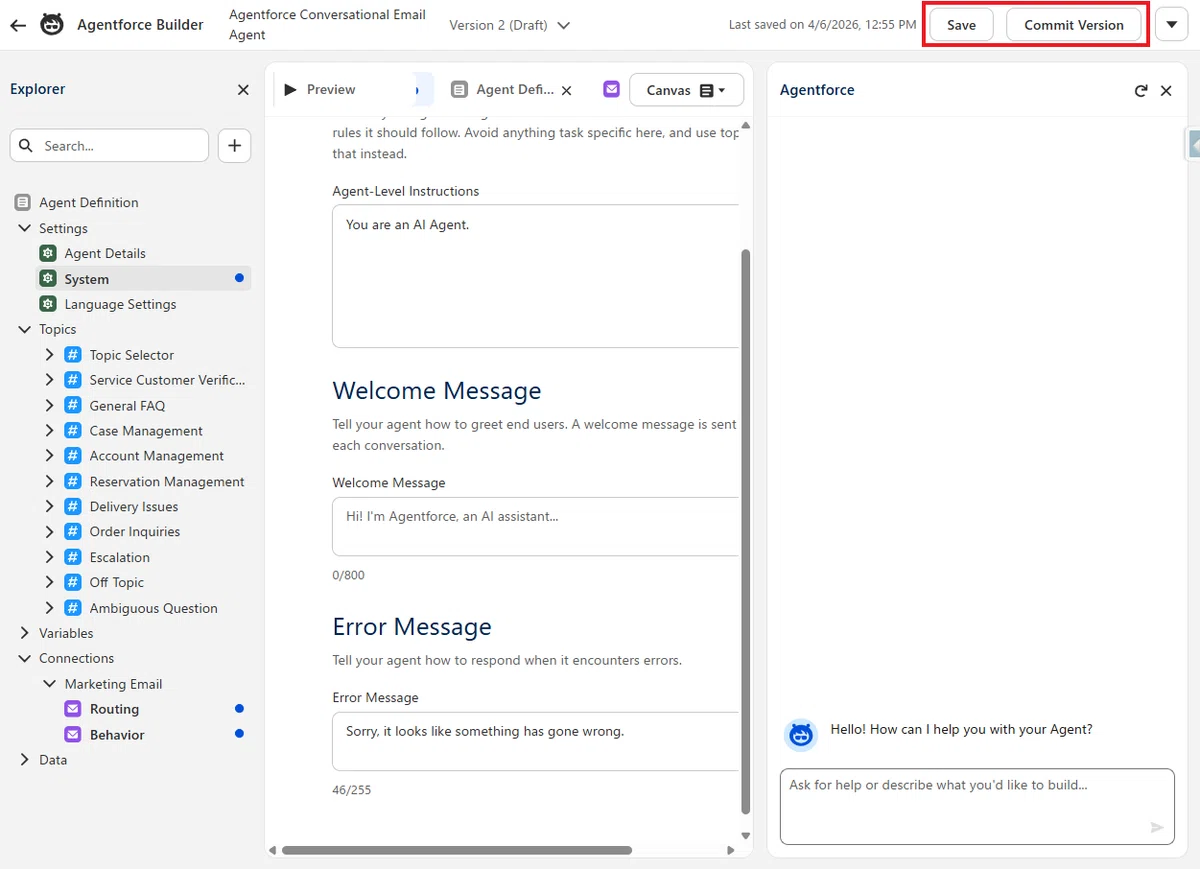The width and height of the screenshot is (1200, 869).
Task: Open the Version 2 (Draft) dropdown
Action: point(510,25)
